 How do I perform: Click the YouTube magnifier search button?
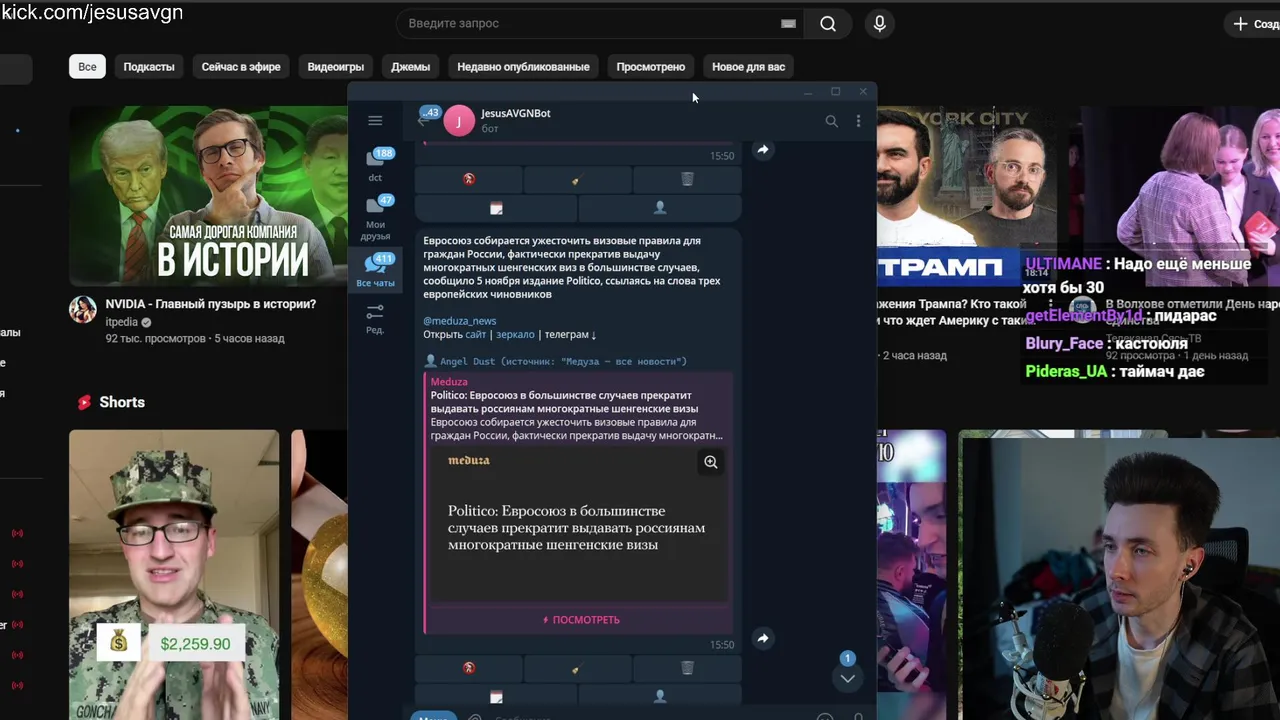pyautogui.click(x=828, y=23)
